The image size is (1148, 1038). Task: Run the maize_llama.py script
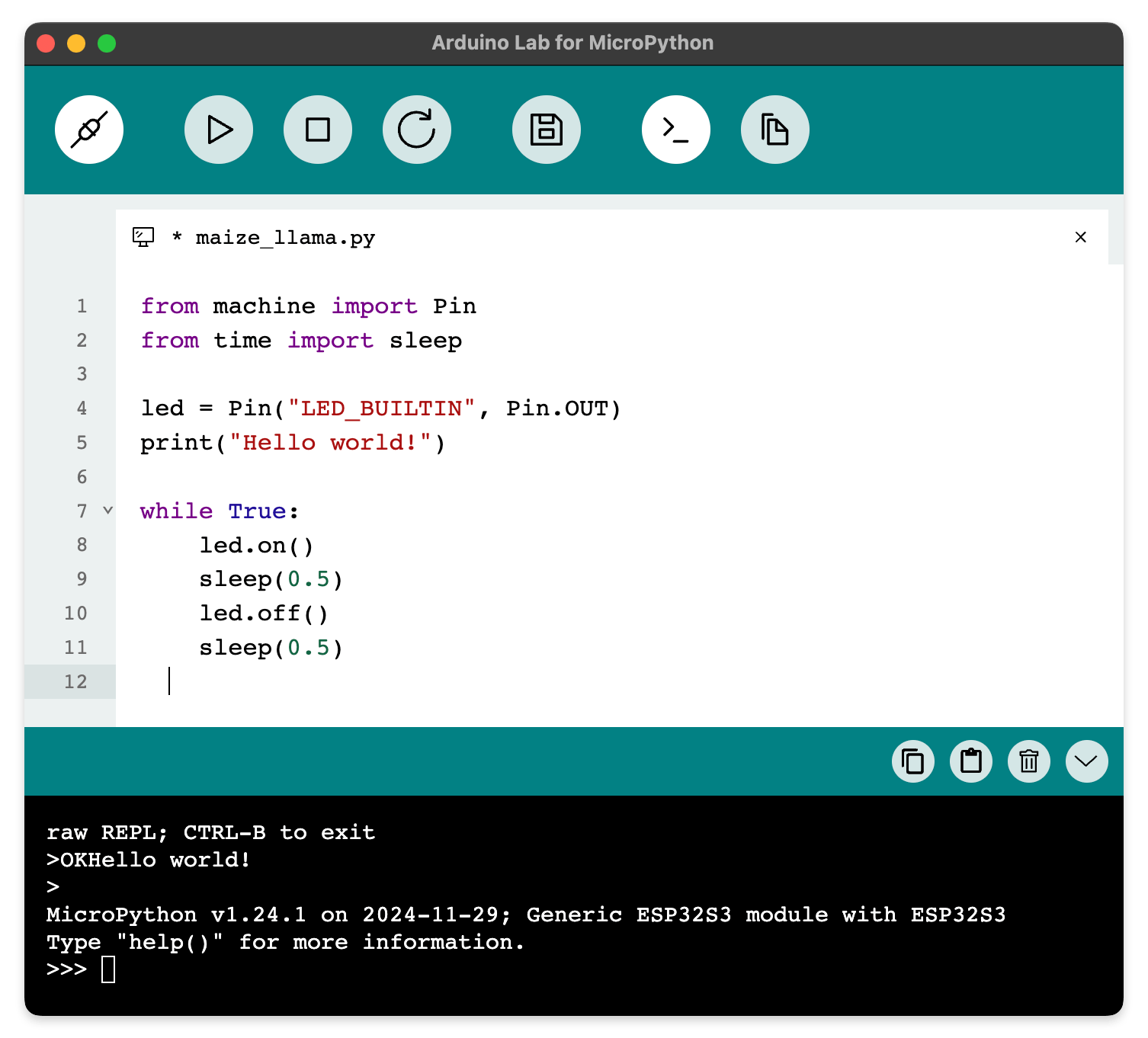click(219, 129)
